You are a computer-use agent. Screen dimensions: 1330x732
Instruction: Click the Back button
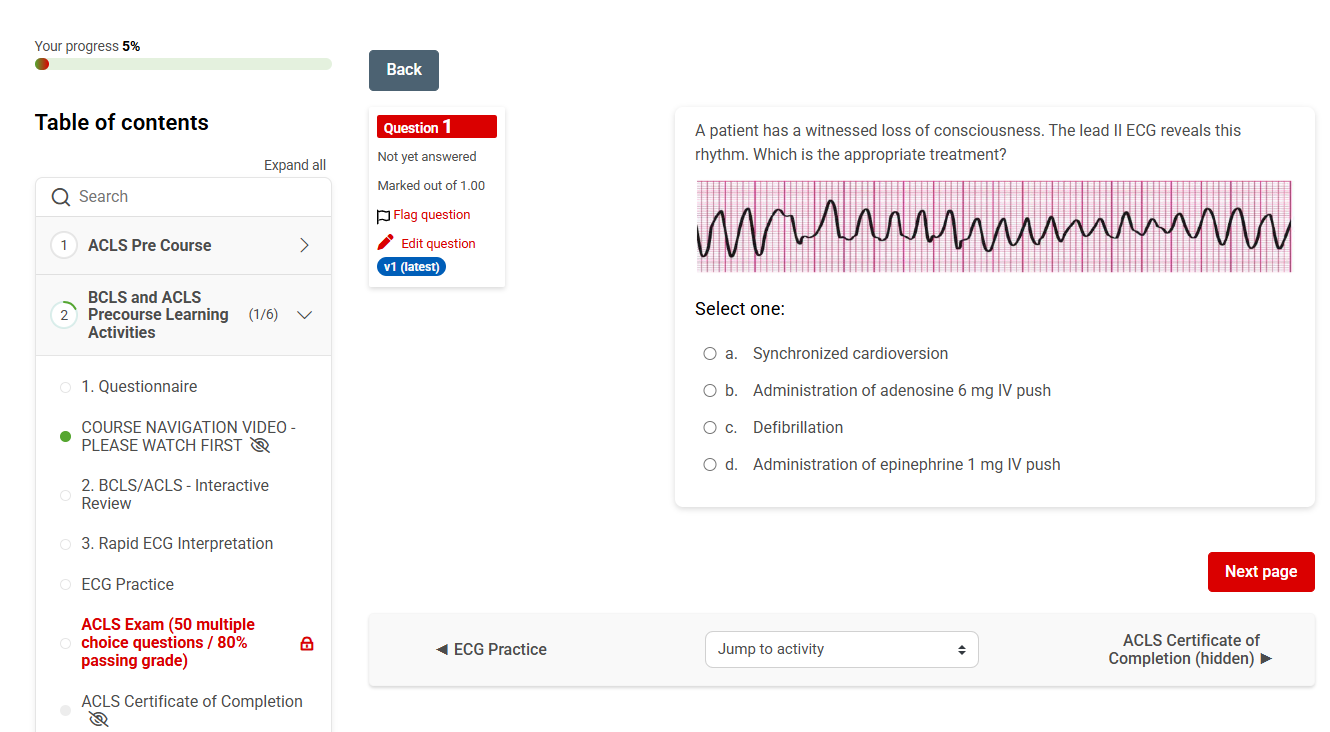tap(404, 70)
